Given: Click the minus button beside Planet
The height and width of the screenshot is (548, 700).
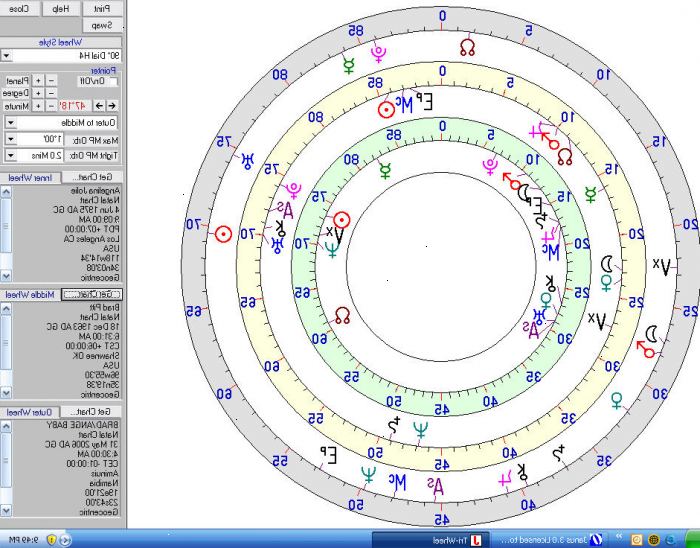Looking at the screenshot, I should click(x=52, y=81).
